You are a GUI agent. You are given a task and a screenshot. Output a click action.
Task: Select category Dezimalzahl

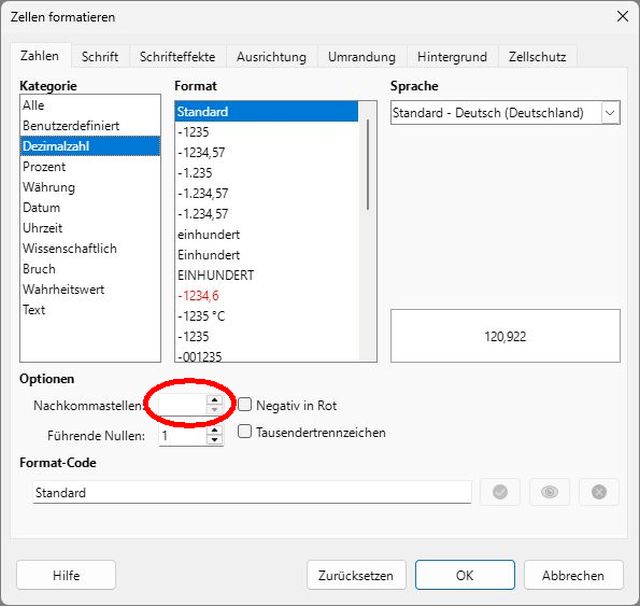90,146
